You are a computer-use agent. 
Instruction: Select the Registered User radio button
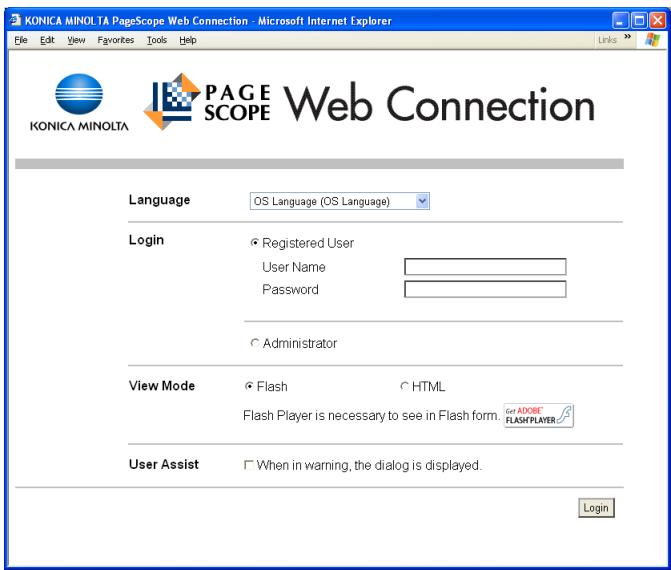(x=255, y=243)
